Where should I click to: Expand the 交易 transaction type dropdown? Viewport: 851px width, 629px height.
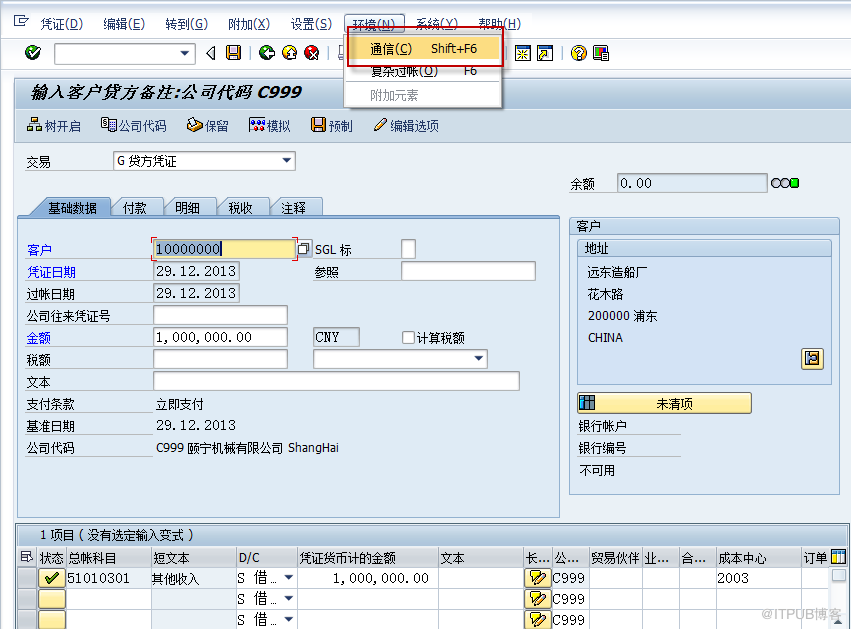(x=287, y=161)
